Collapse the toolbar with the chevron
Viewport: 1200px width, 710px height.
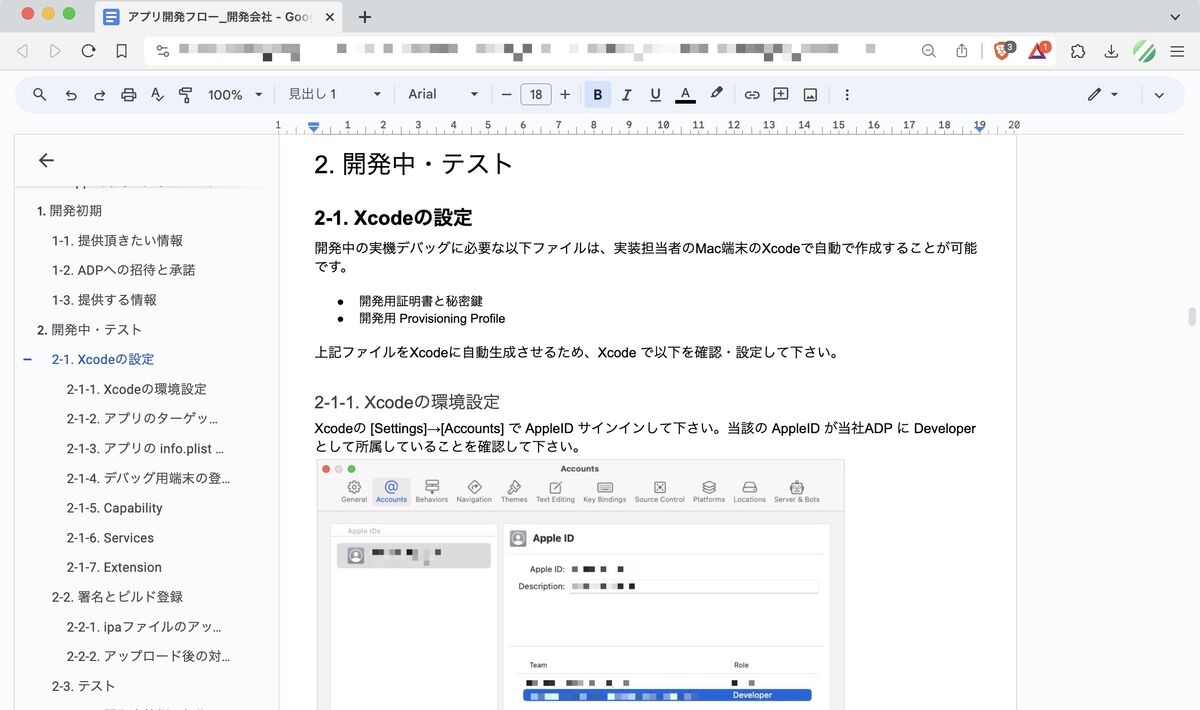pyautogui.click(x=1159, y=95)
